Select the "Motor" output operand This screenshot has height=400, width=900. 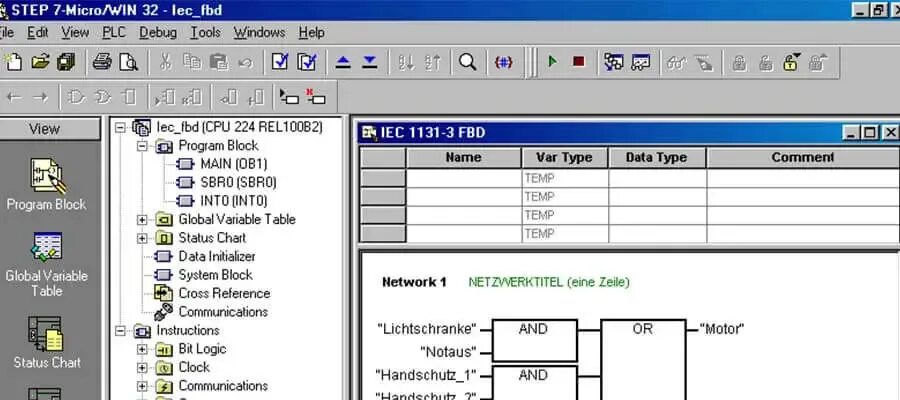[x=722, y=329]
